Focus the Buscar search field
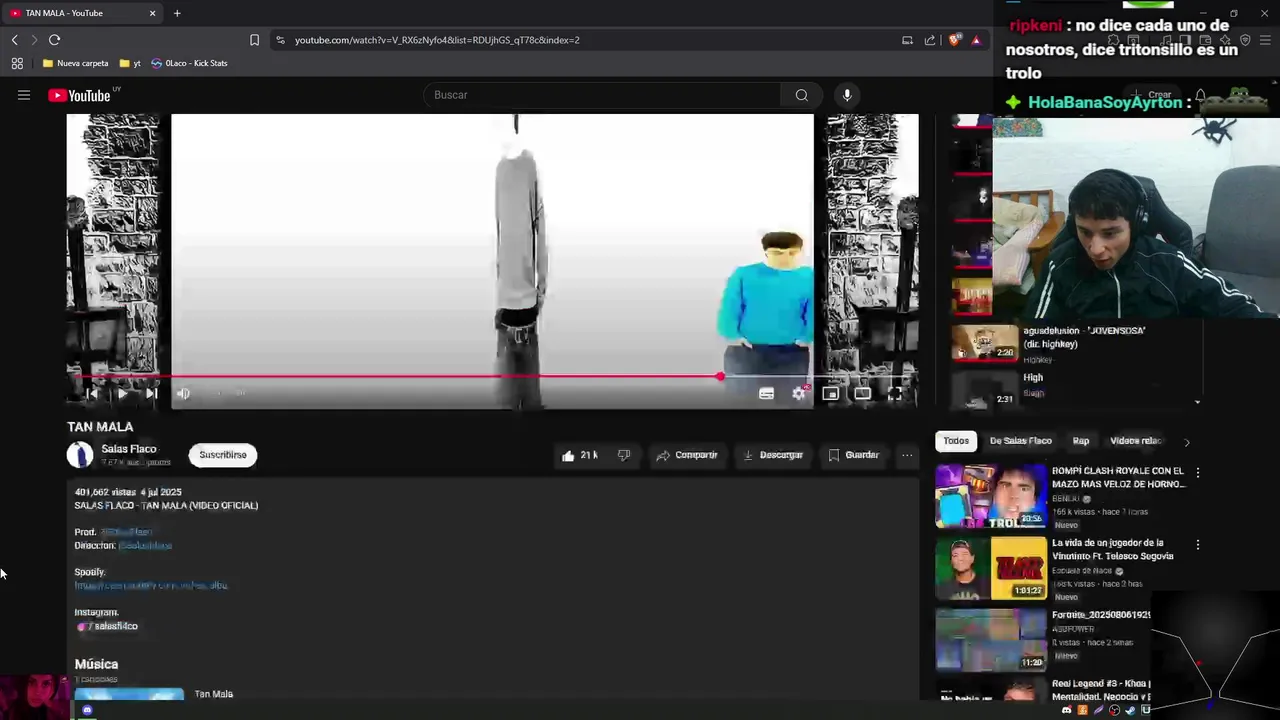 602,95
